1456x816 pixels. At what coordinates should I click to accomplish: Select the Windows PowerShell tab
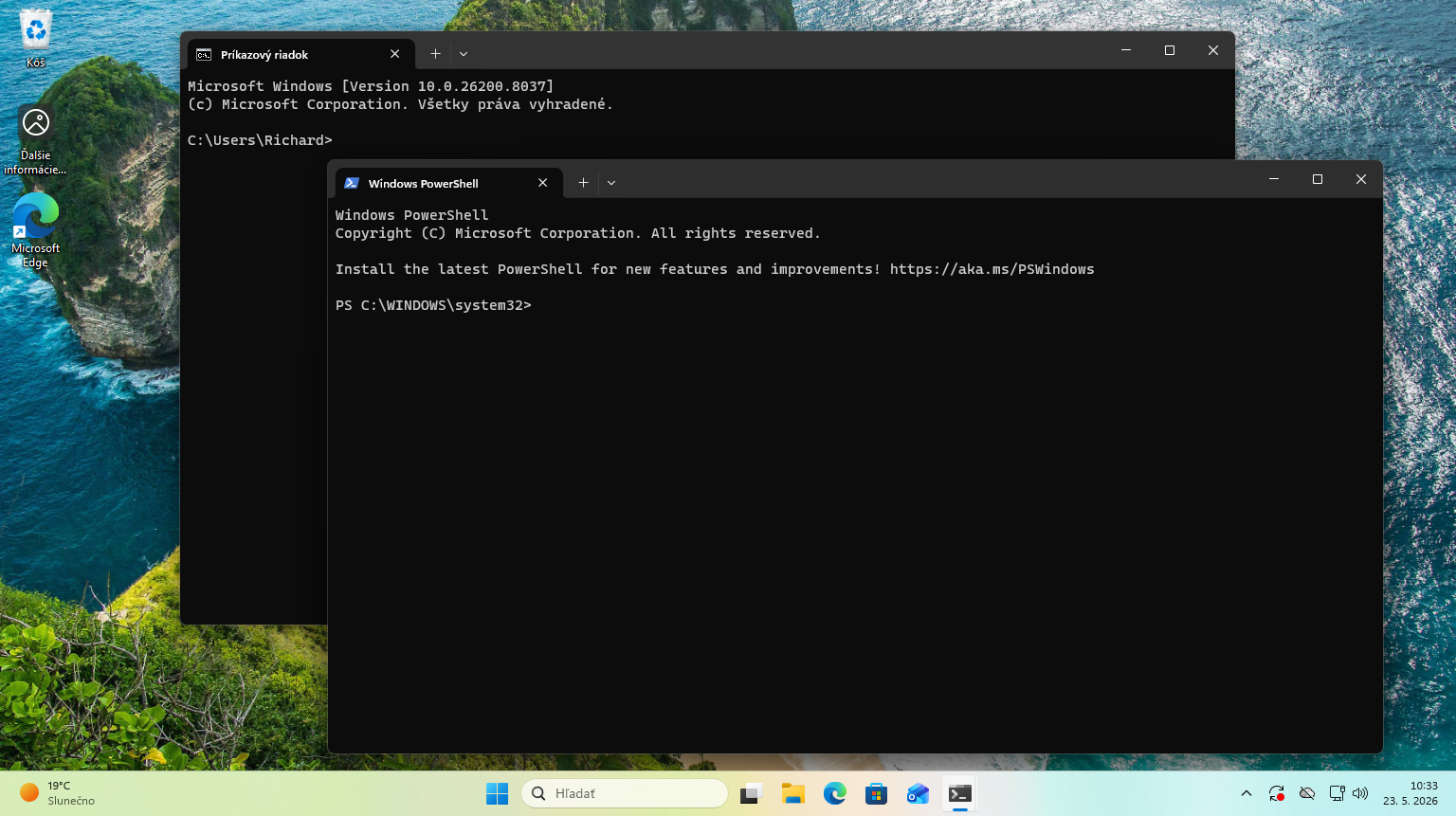(x=448, y=183)
